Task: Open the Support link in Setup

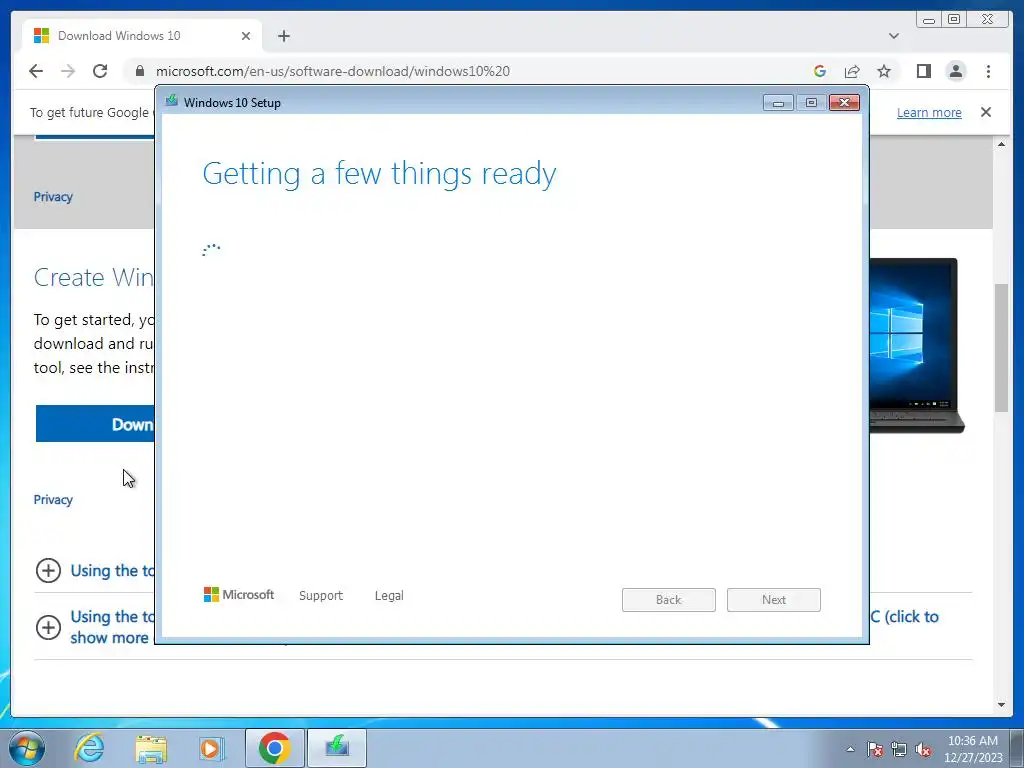Action: tap(321, 596)
